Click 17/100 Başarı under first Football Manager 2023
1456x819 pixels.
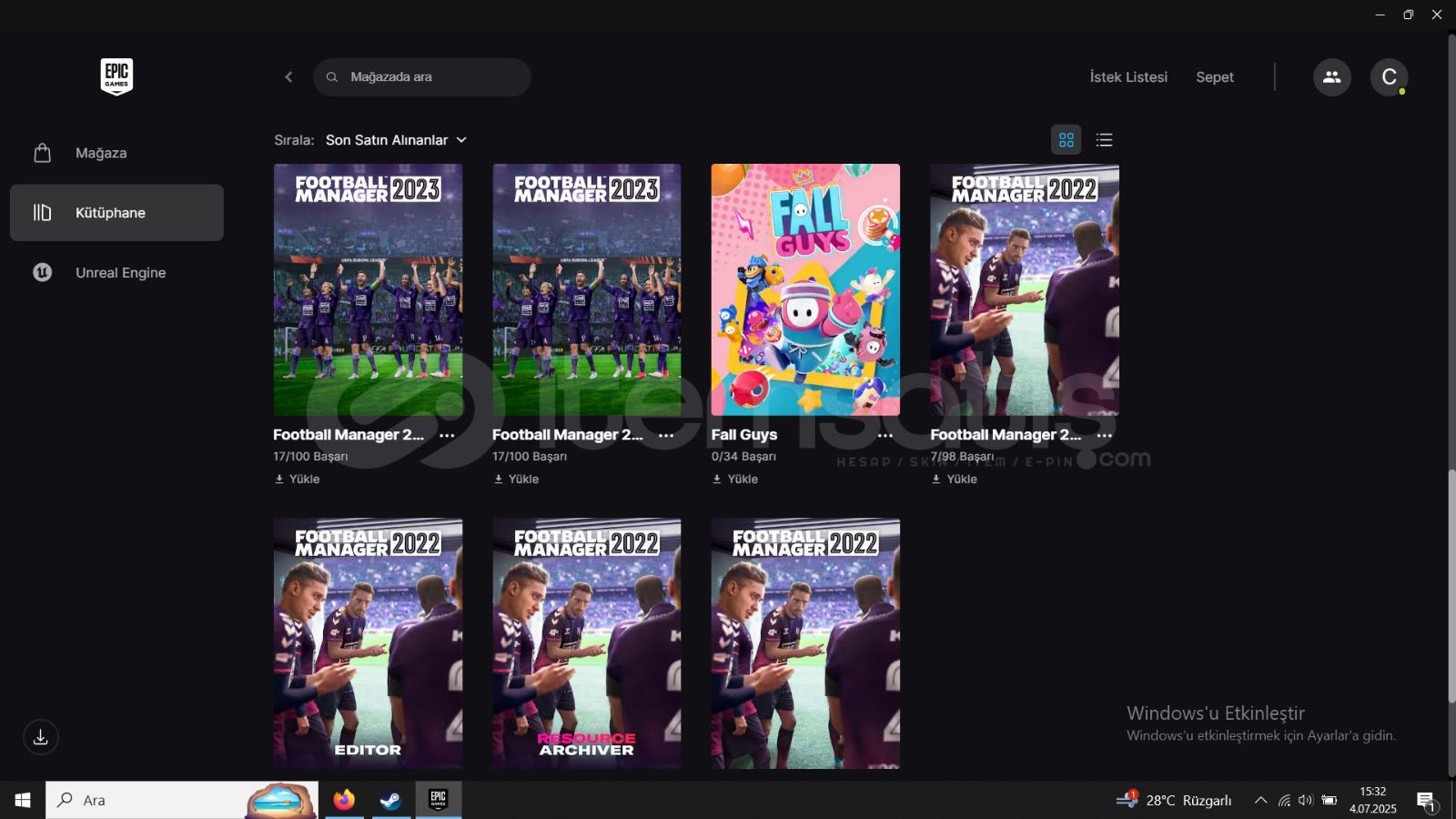(x=310, y=457)
